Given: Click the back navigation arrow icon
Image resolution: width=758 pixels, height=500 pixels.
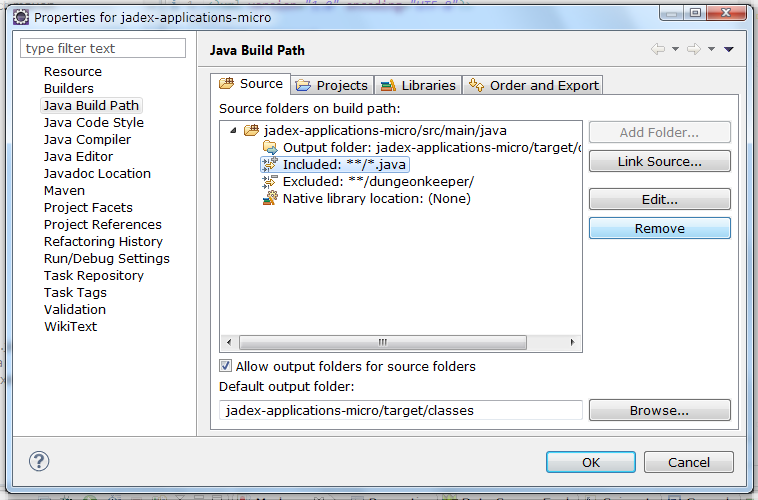Looking at the screenshot, I should click(657, 49).
